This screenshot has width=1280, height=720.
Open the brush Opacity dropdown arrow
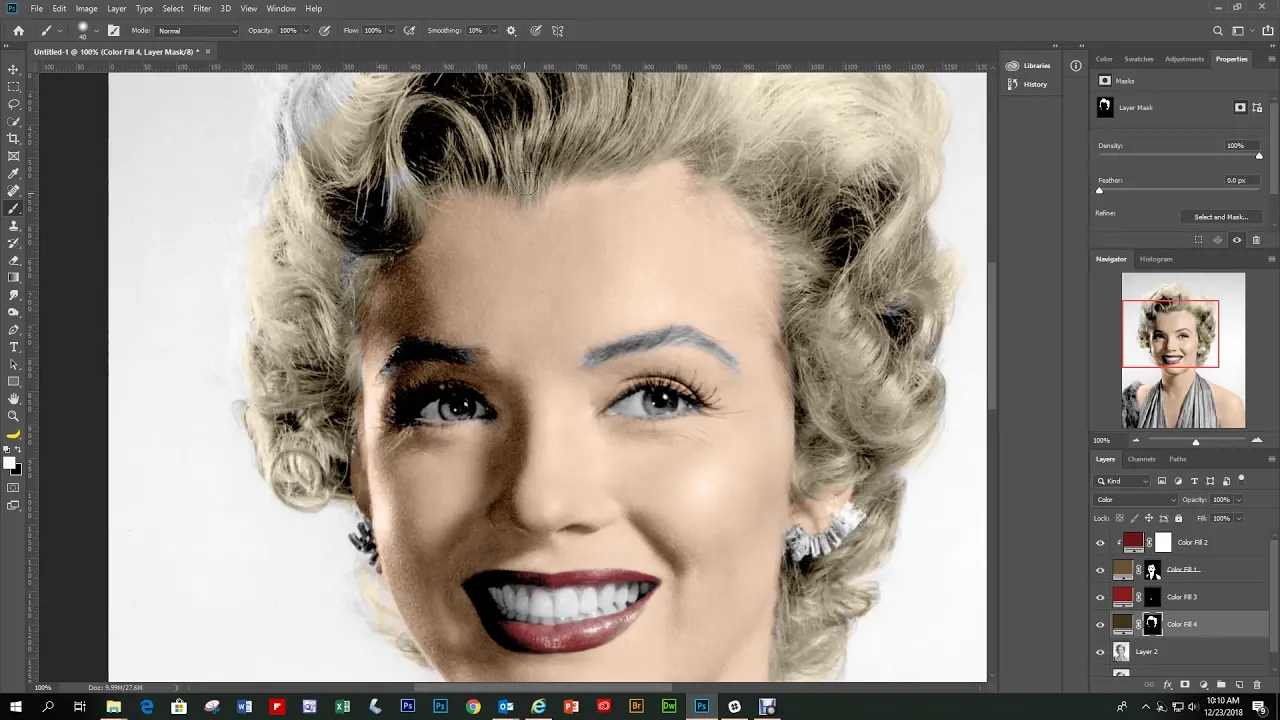tap(306, 31)
